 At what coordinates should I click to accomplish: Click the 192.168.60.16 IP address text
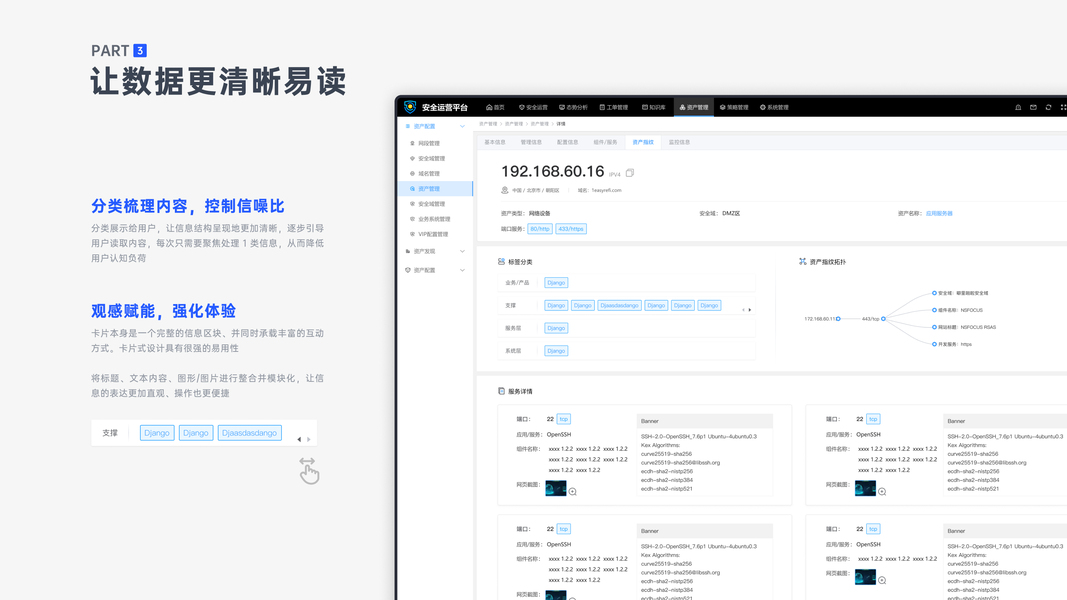click(x=553, y=171)
